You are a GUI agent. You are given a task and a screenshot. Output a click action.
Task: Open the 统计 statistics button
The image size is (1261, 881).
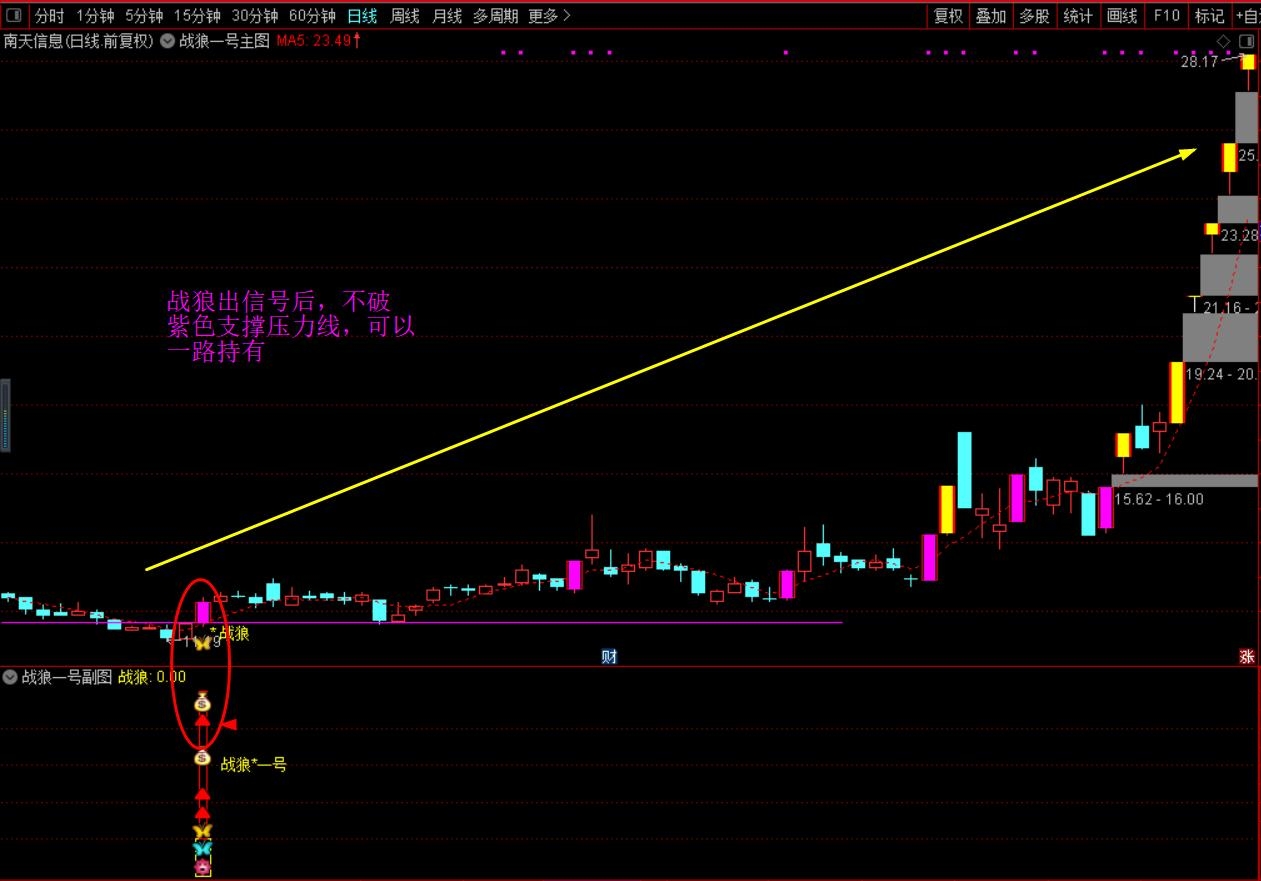coord(1078,15)
